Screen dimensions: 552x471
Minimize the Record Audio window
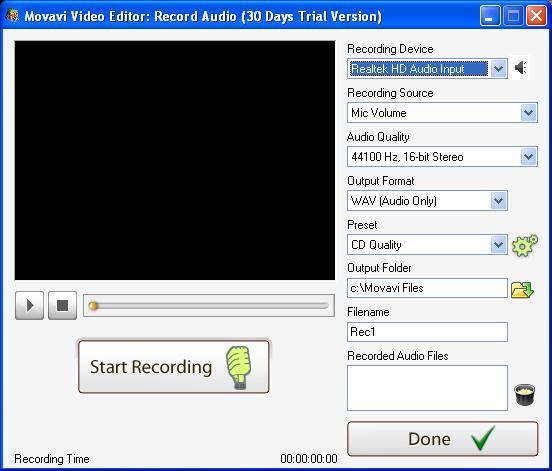point(490,16)
